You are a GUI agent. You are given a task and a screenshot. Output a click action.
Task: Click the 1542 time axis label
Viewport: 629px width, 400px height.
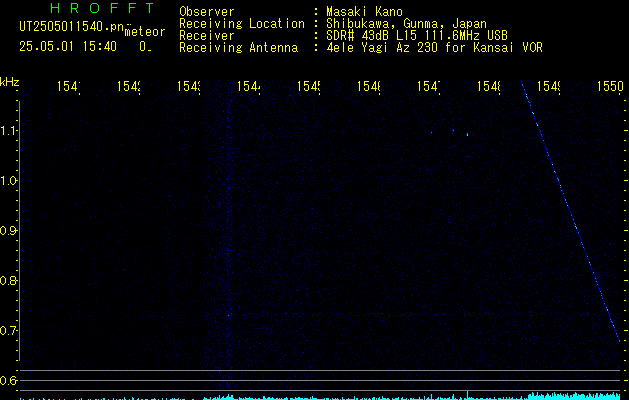128,87
